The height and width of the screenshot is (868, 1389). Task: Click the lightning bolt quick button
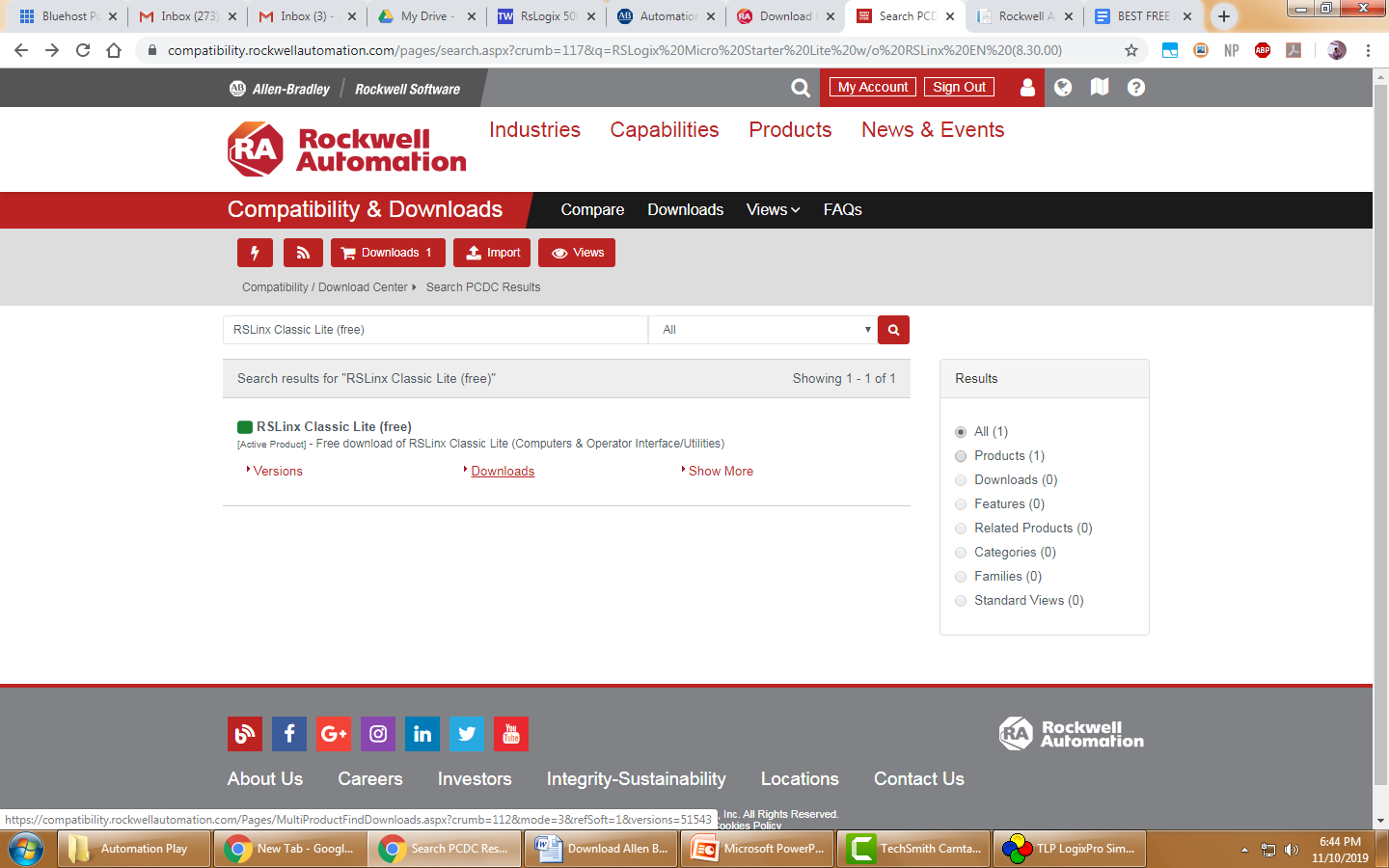255,253
